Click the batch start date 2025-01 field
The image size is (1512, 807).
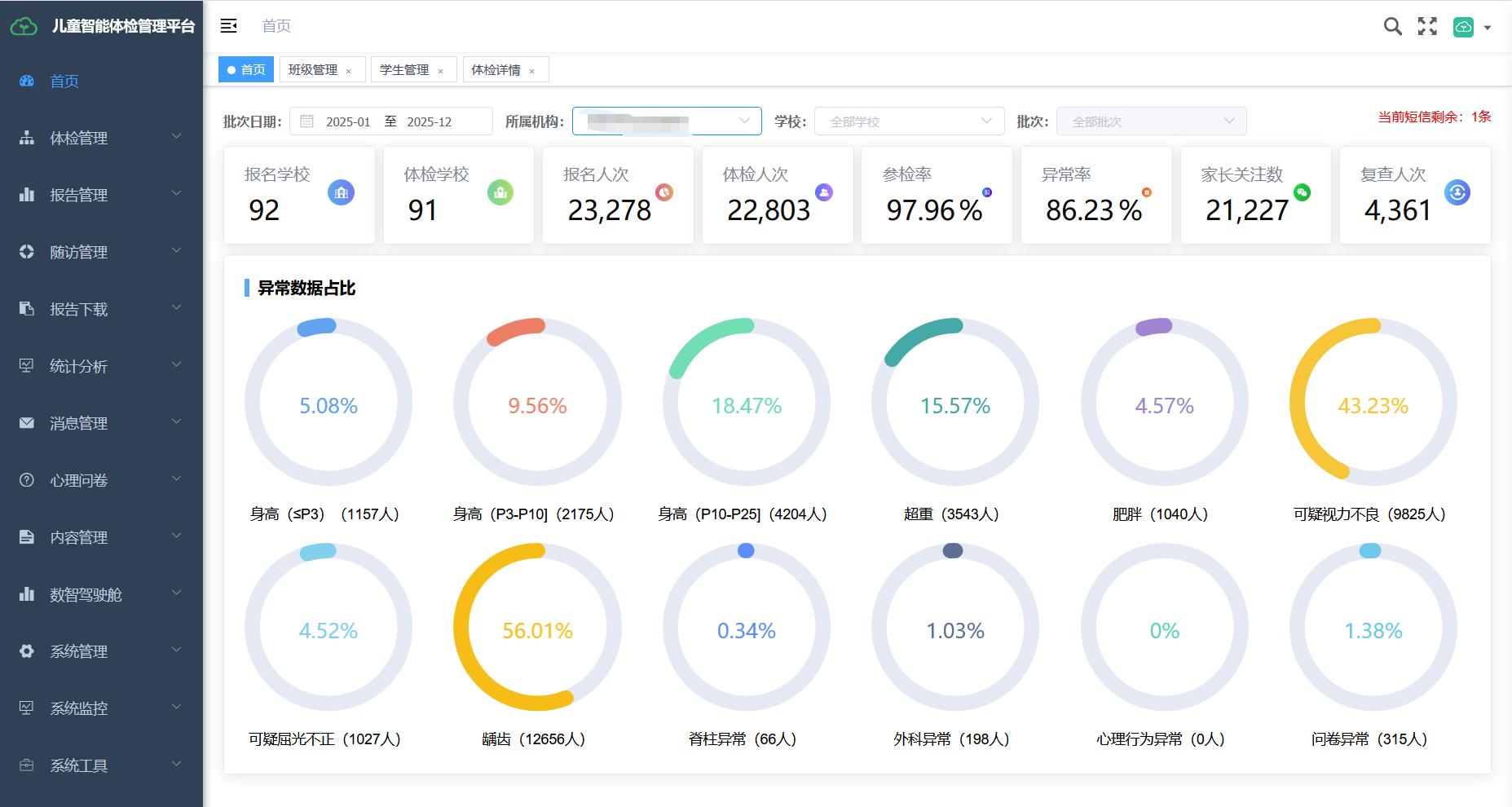tap(348, 121)
